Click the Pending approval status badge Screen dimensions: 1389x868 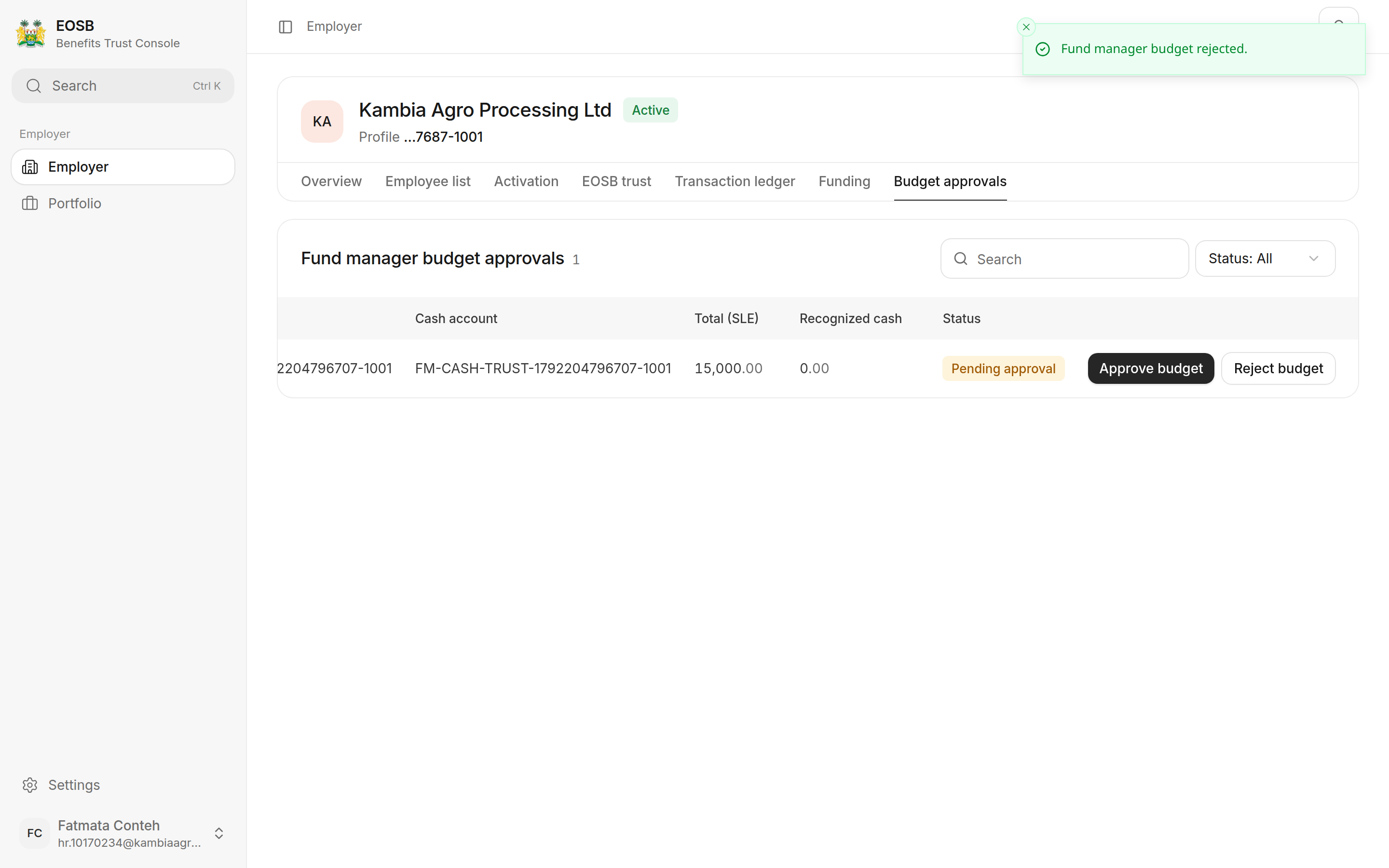click(x=1003, y=368)
